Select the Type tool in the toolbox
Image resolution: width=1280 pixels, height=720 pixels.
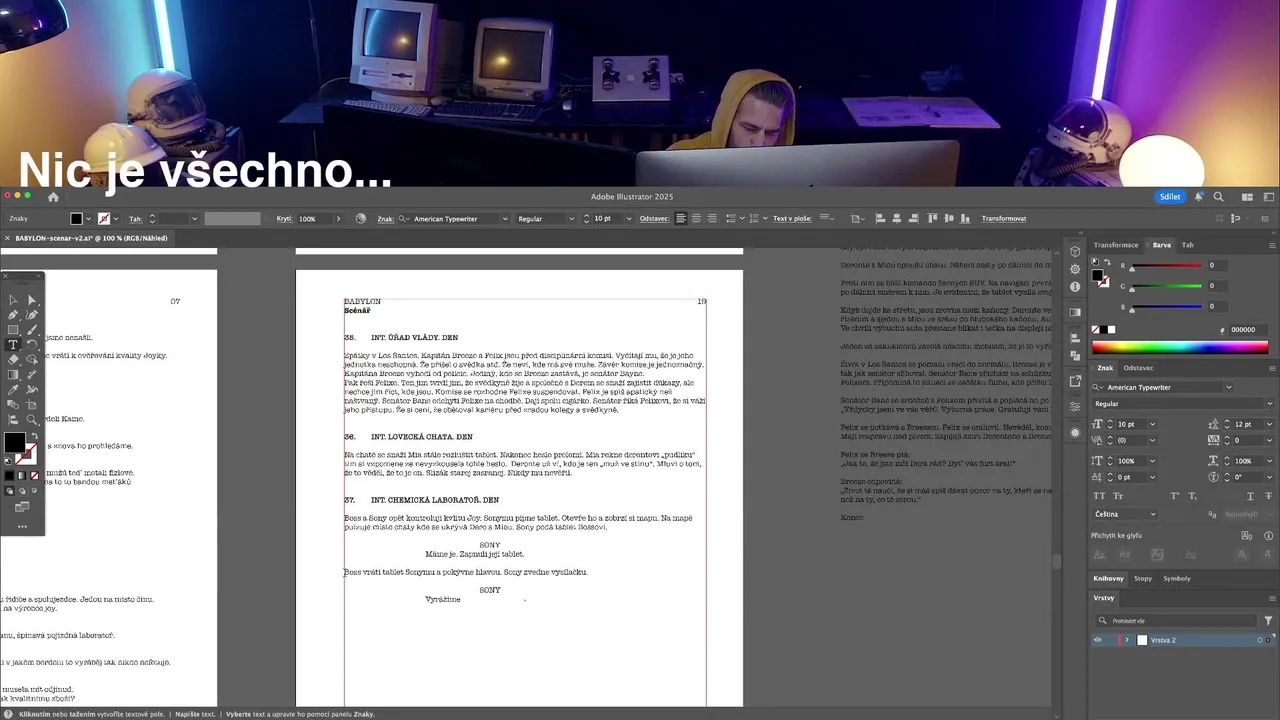pyautogui.click(x=13, y=345)
